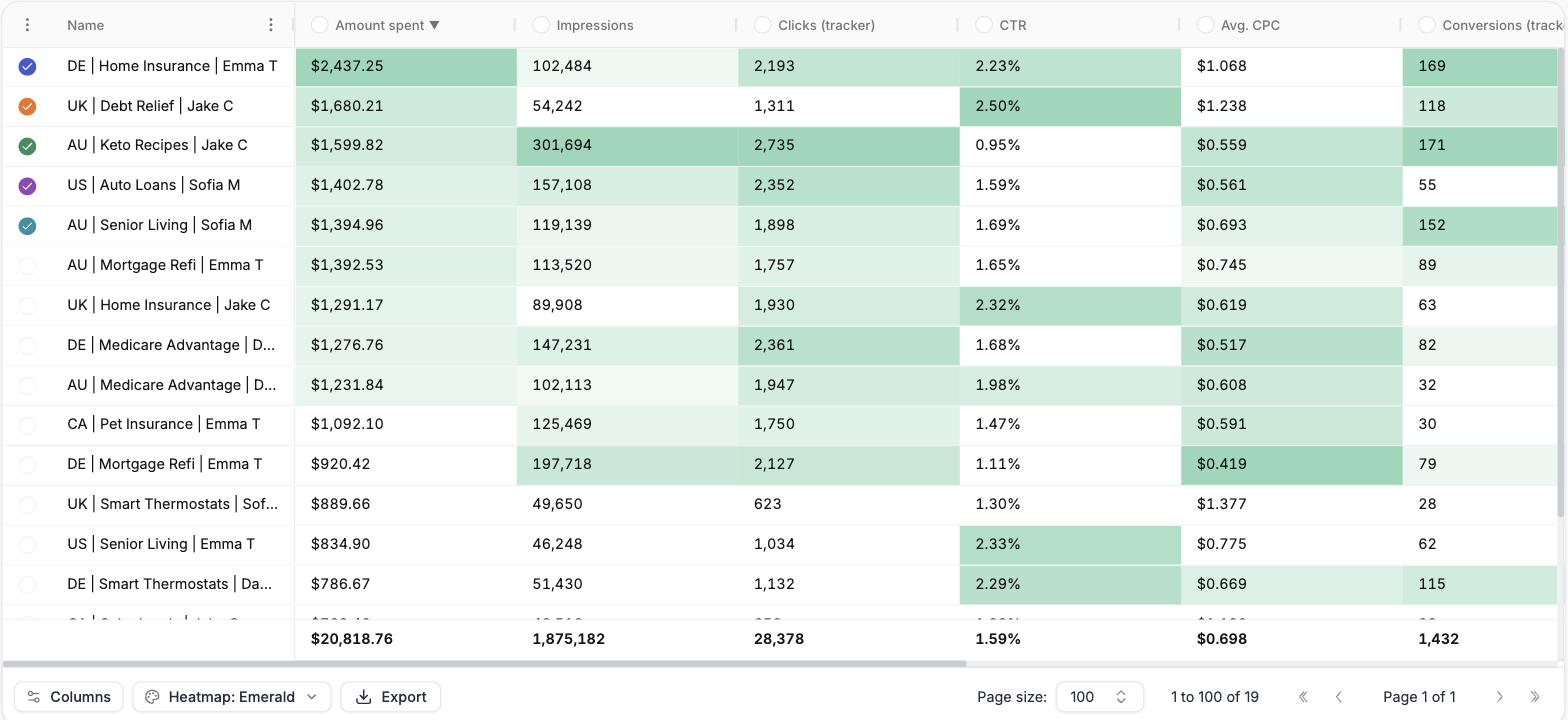Viewport: 1568px width, 720px height.
Task: Open the Columns chooser
Action: tap(68, 697)
